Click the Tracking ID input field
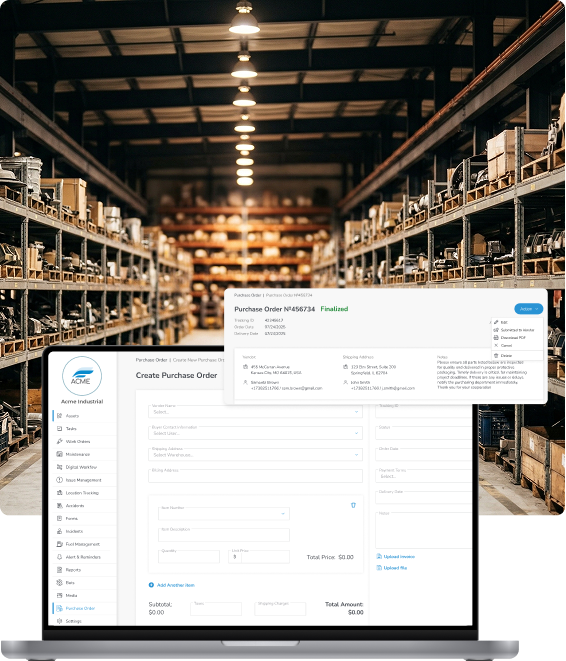The height and width of the screenshot is (661, 566). tap(423, 411)
